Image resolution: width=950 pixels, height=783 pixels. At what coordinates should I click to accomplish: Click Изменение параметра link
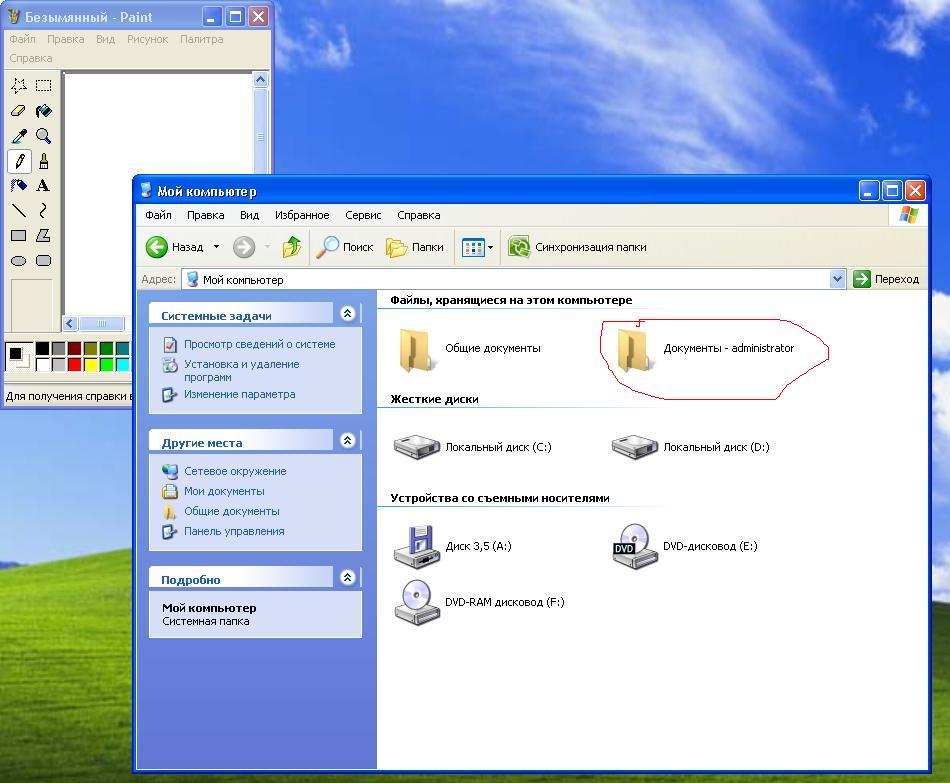239,394
